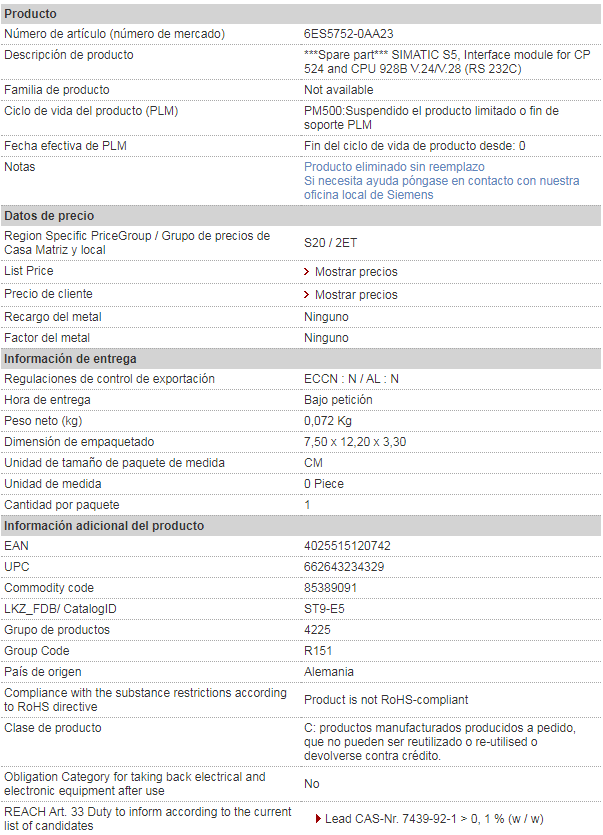Click the EAN value 4025515120742

(x=347, y=546)
